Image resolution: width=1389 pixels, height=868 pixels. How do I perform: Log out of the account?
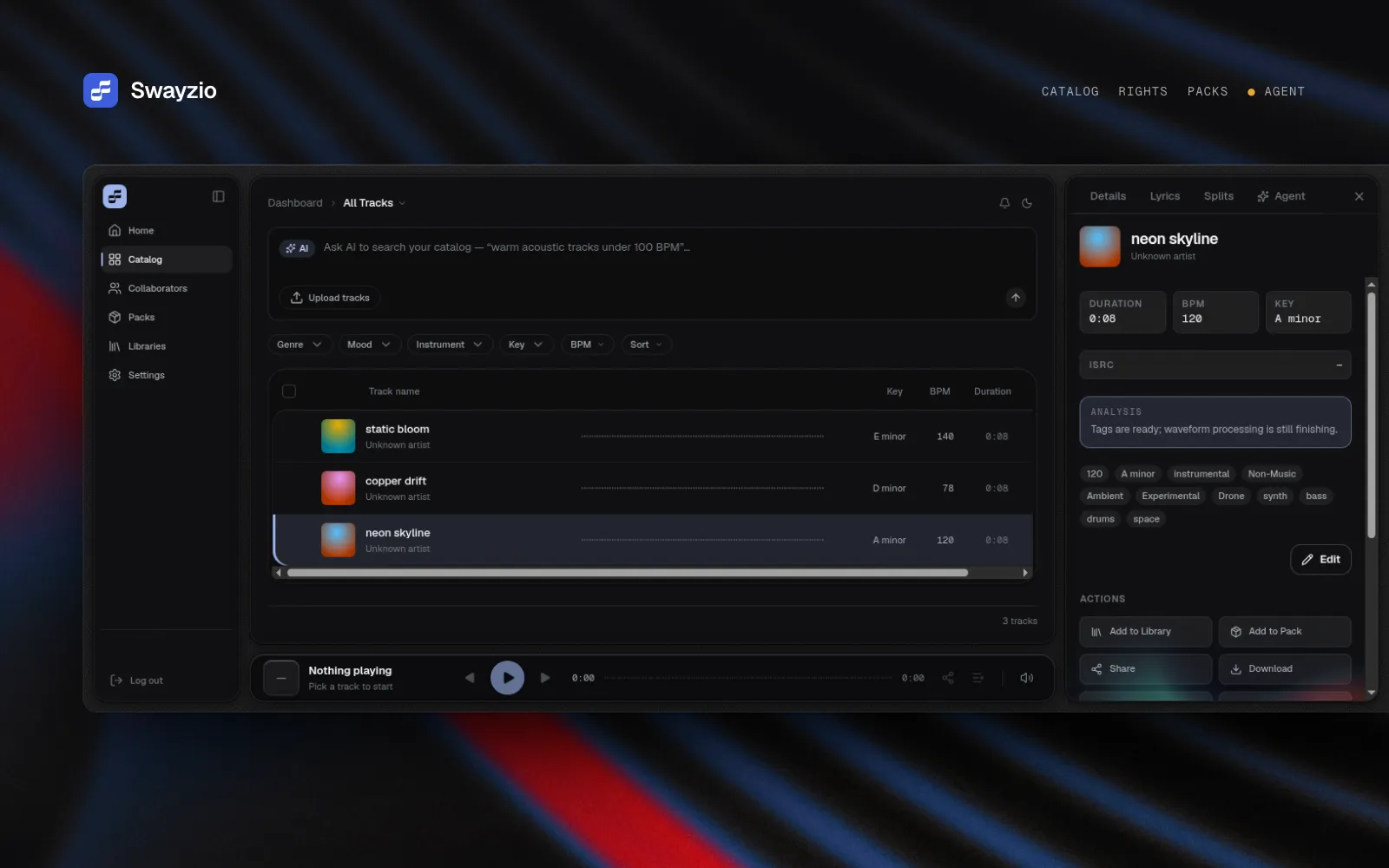click(137, 681)
